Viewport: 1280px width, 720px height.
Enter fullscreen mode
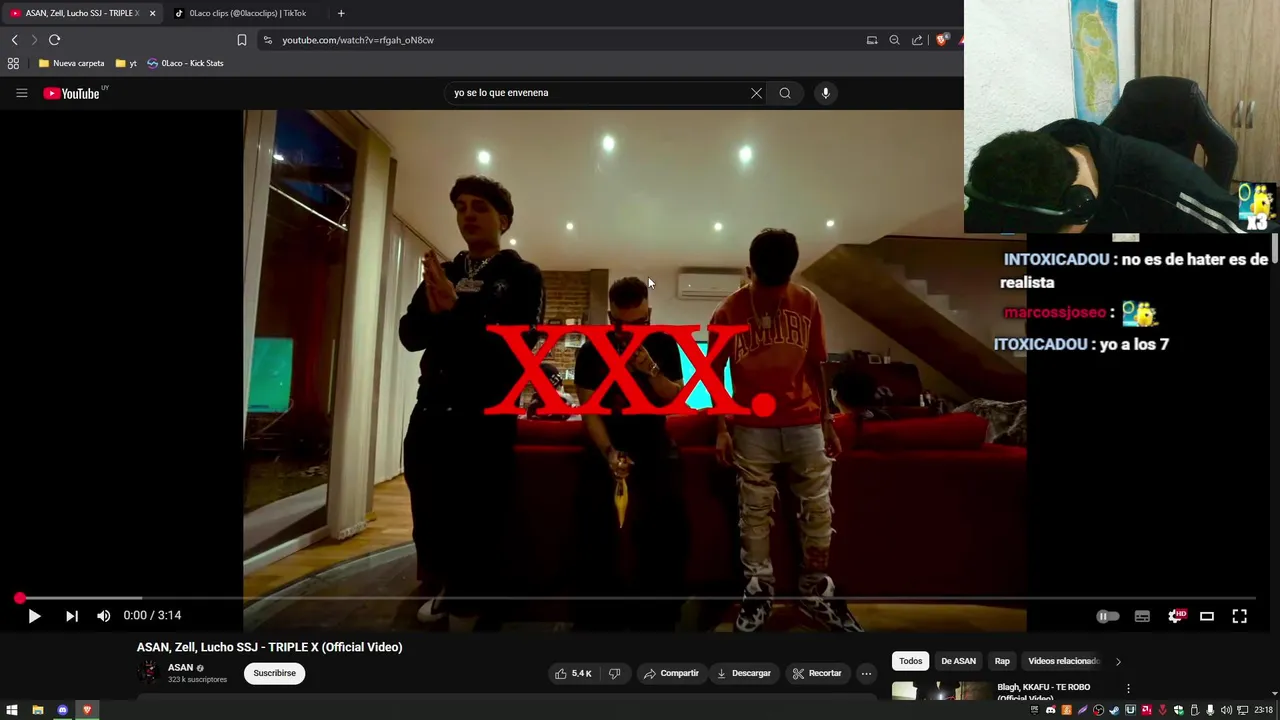point(1239,616)
